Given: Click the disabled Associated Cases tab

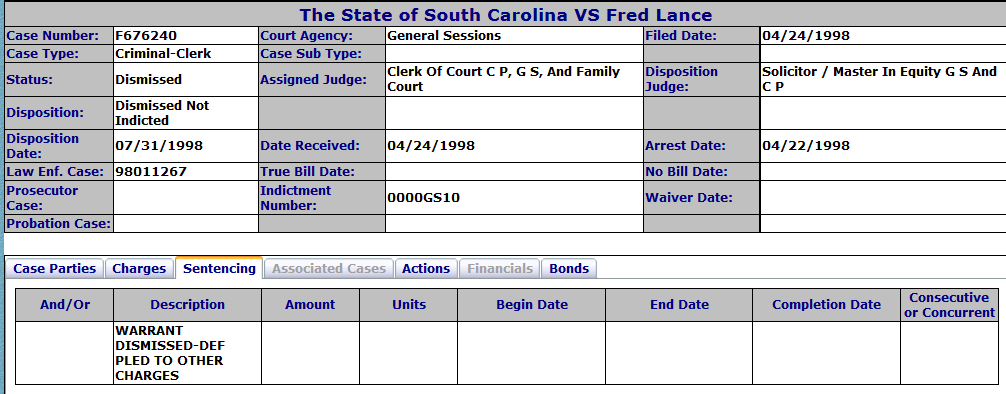Looking at the screenshot, I should (x=328, y=268).
